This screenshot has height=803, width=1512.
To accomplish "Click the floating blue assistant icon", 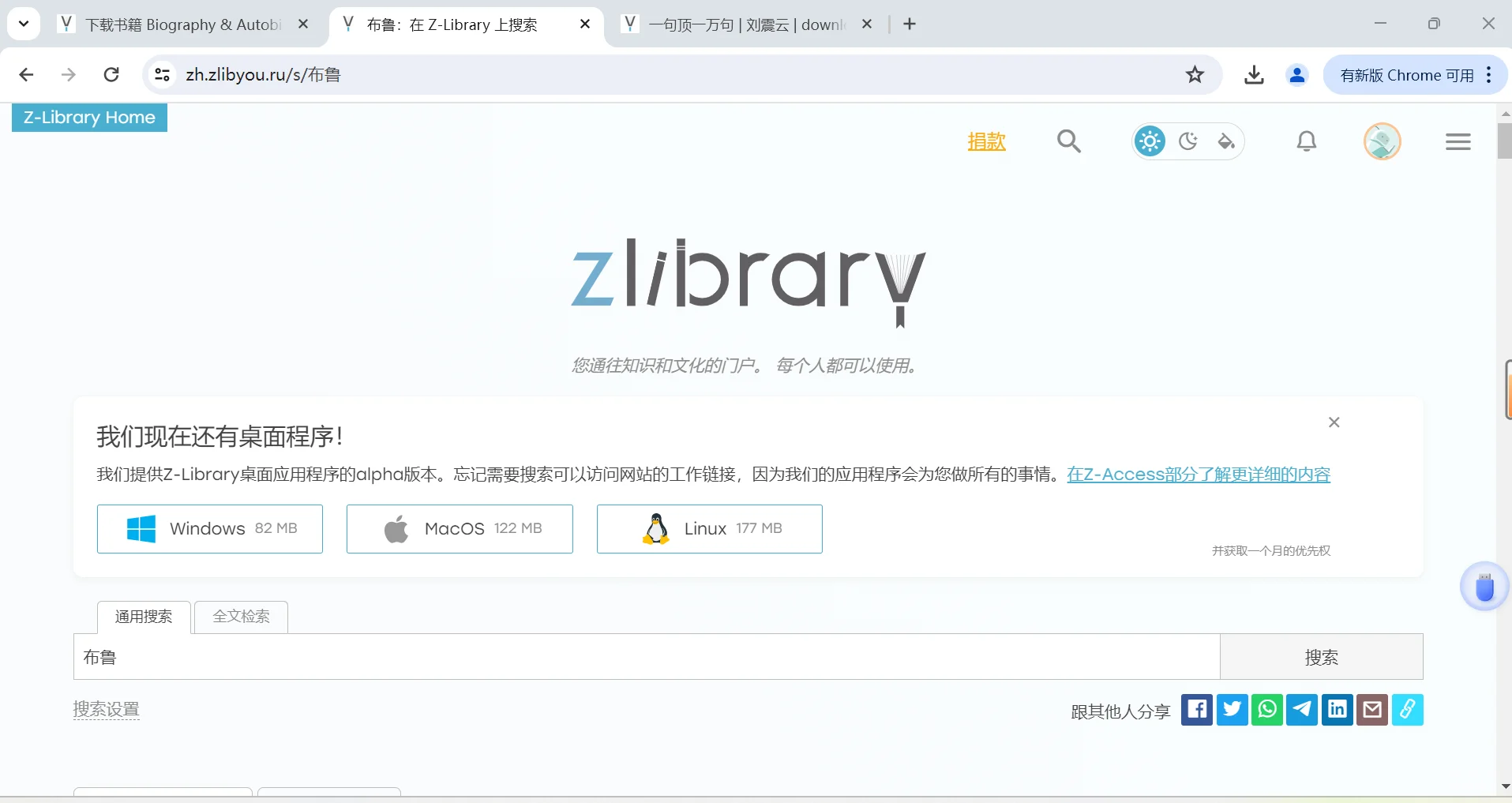I will [x=1484, y=587].
